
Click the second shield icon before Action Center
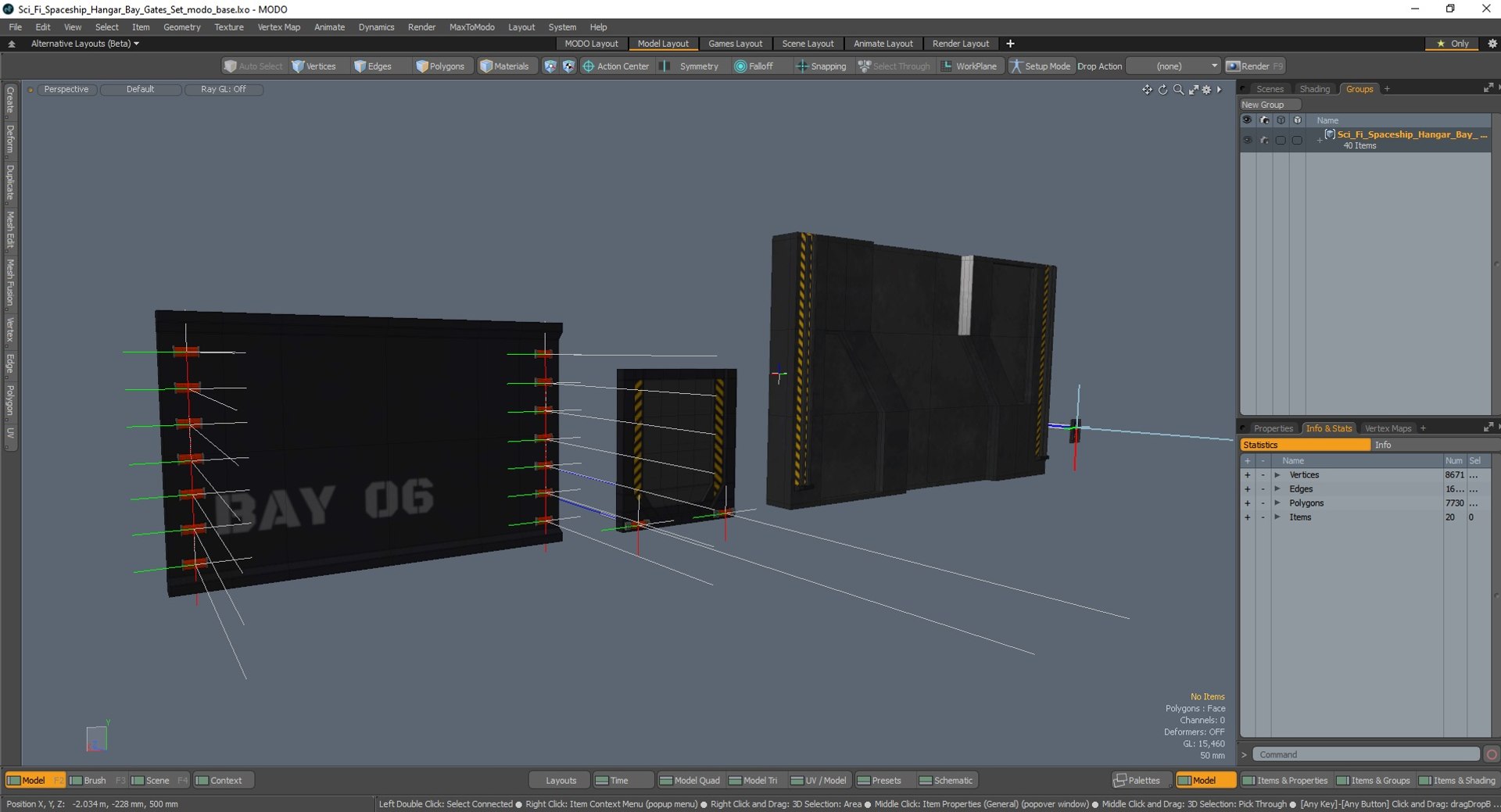coord(568,66)
